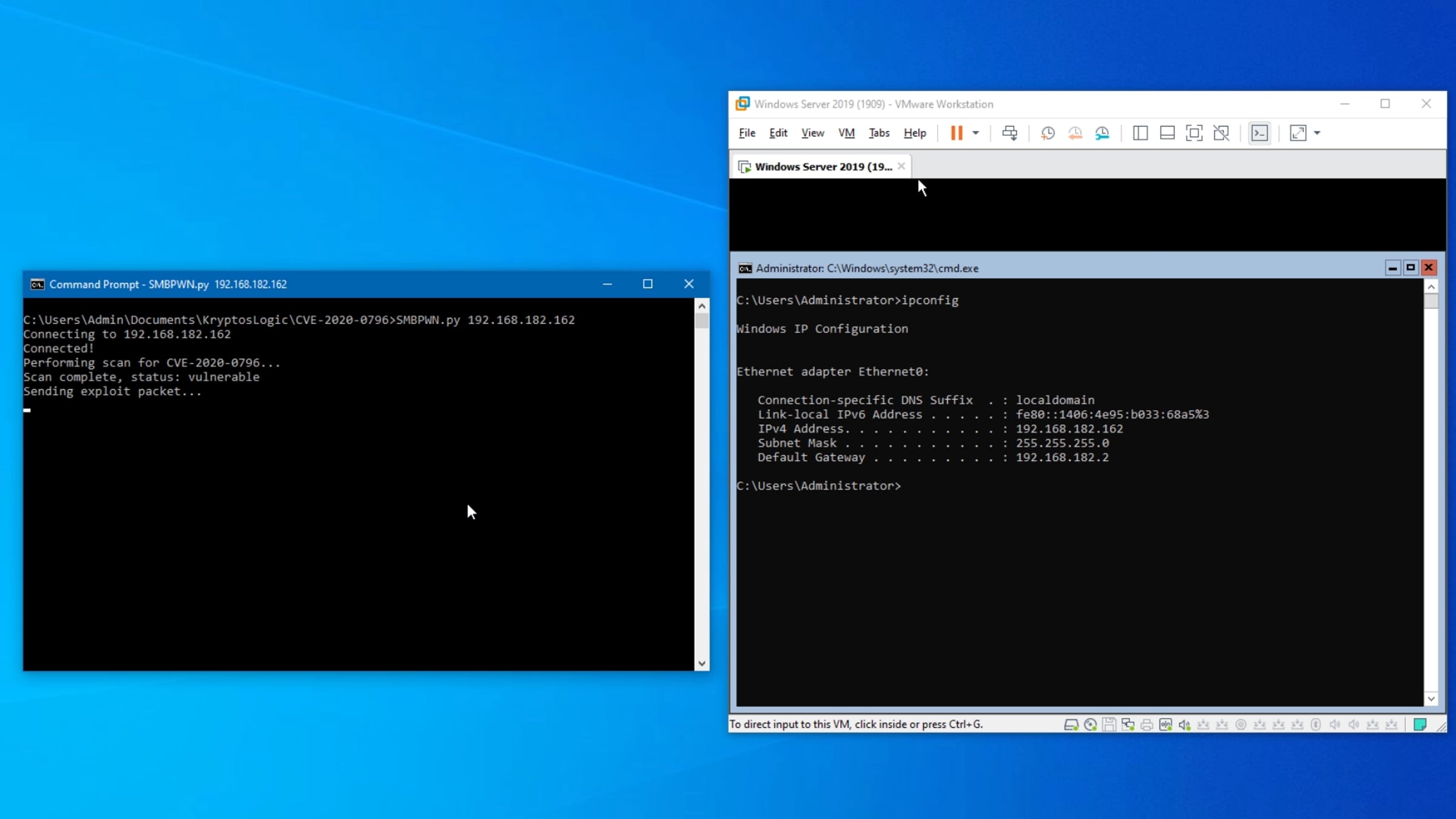Viewport: 1456px width, 819px height.
Task: Switch to Unity mode
Action: pyautogui.click(x=1221, y=133)
